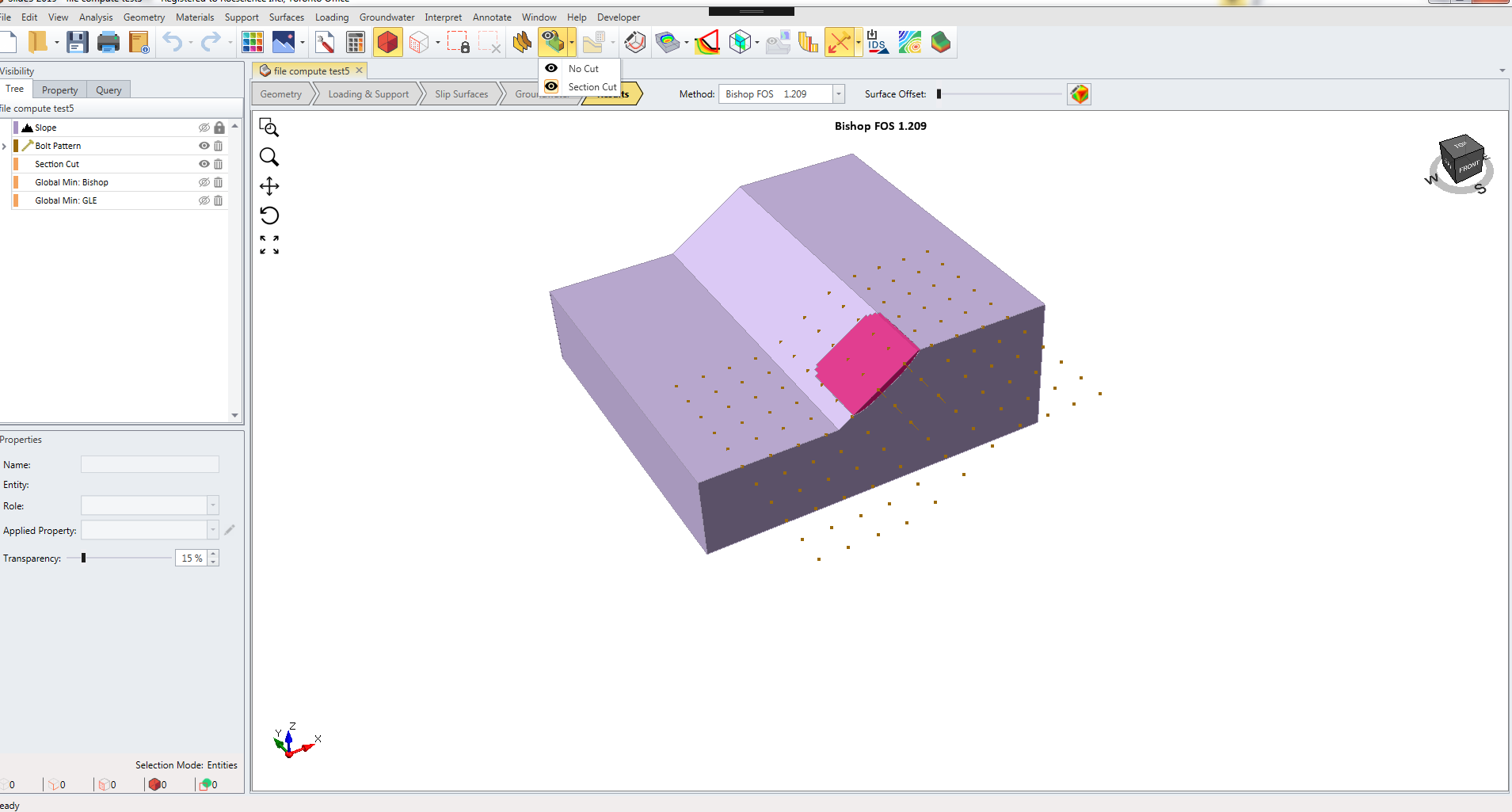Click the Surface Offset color cube button
The image size is (1512, 812).
pyautogui.click(x=1079, y=94)
